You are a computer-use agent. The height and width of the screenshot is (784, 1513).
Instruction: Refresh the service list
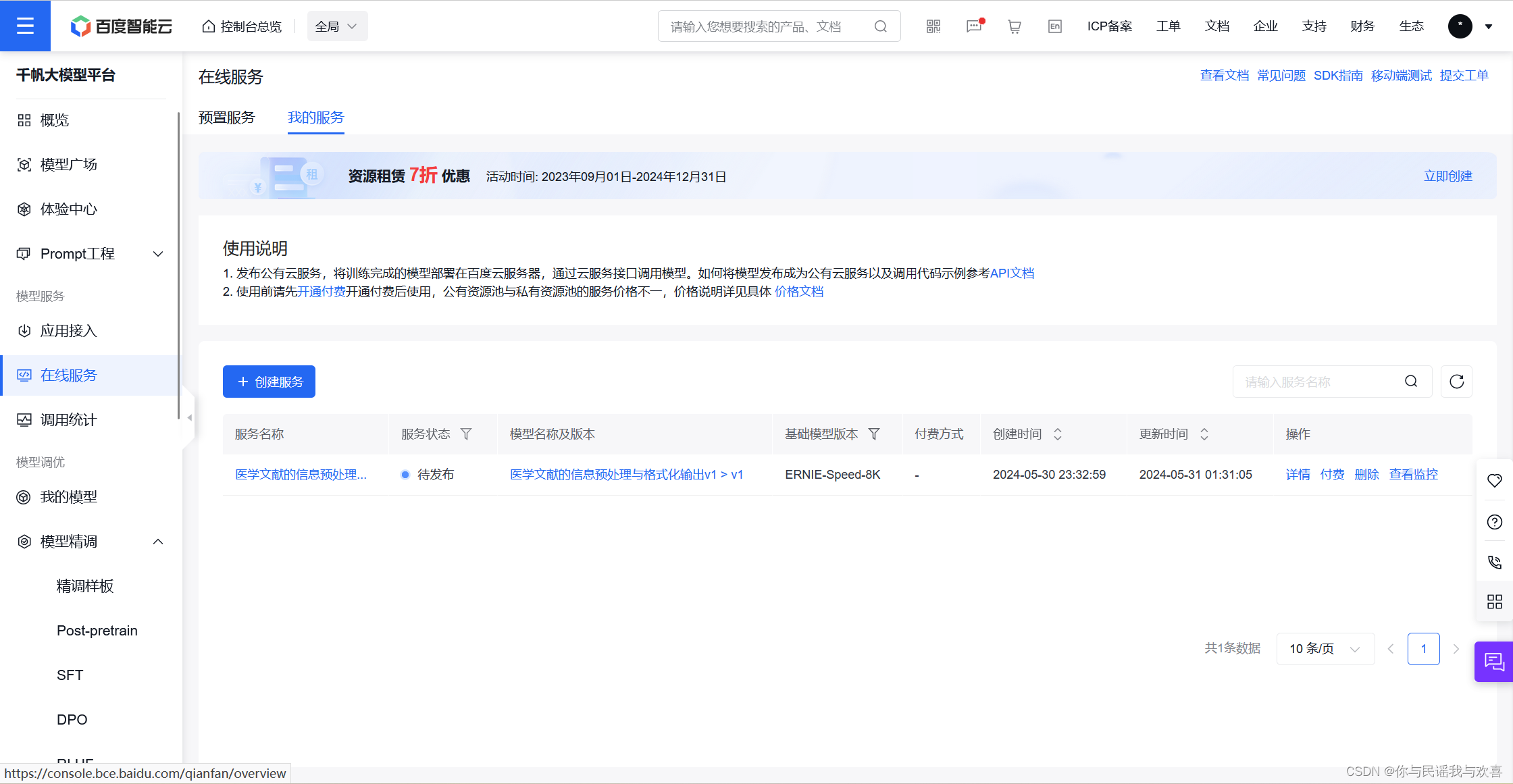click(x=1456, y=382)
